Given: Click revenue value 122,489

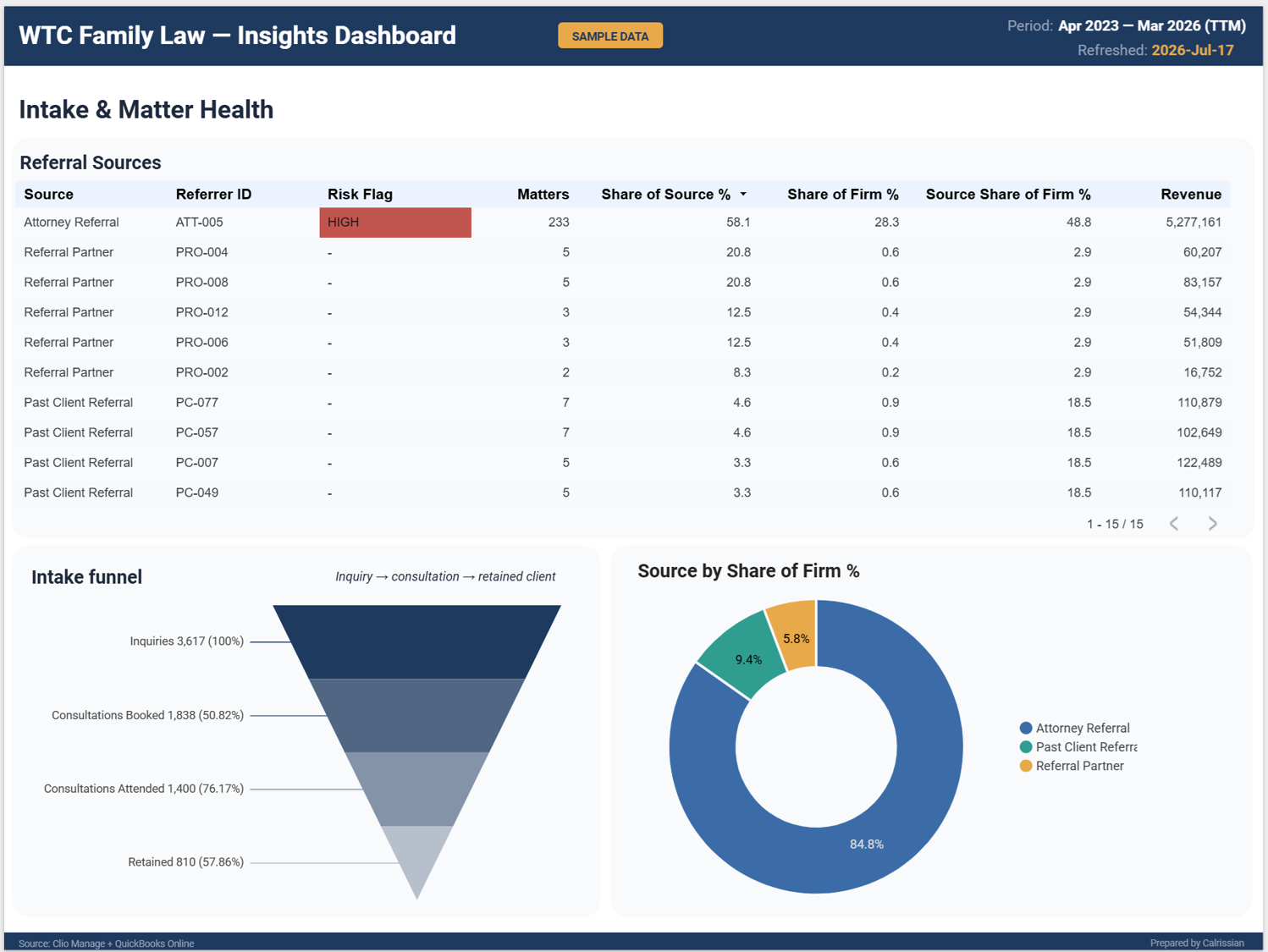Looking at the screenshot, I should pos(1199,463).
